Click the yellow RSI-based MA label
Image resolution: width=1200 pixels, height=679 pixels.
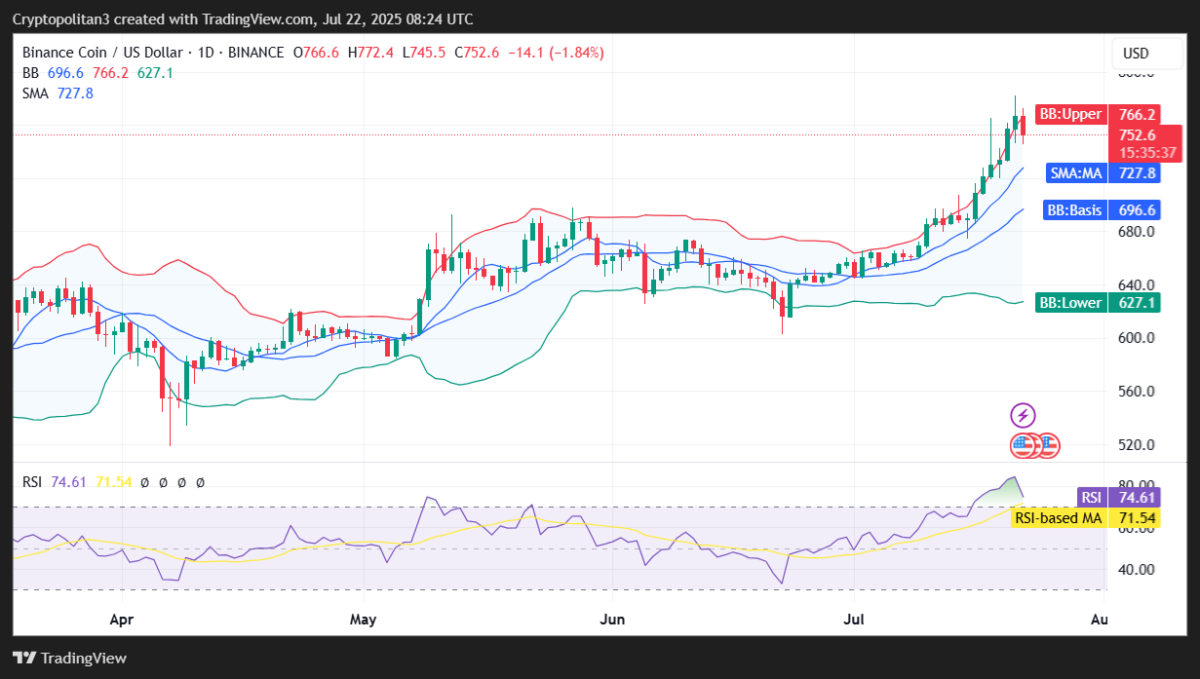[1057, 518]
